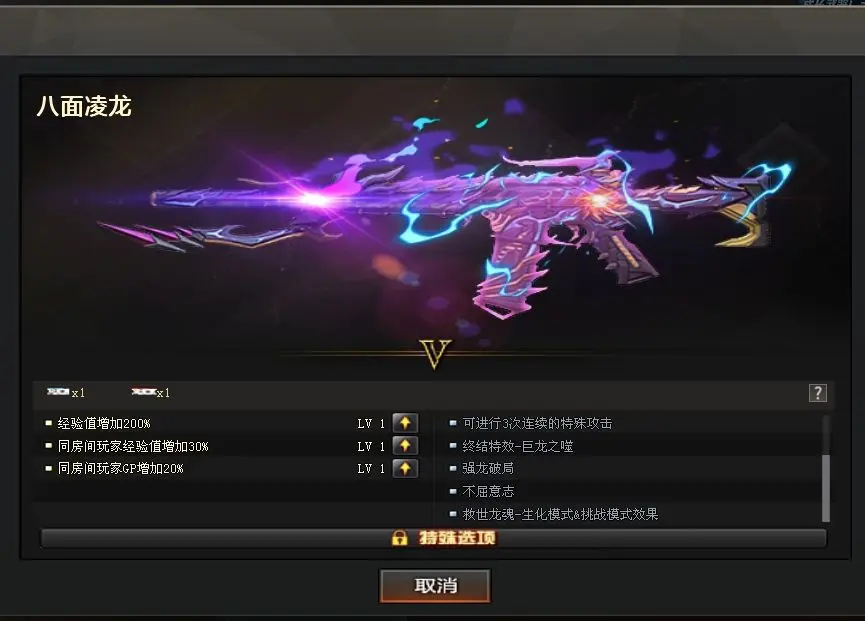
Task: Click the upgrade arrow for 同房间玩家经验值增加30%
Action: coord(405,446)
